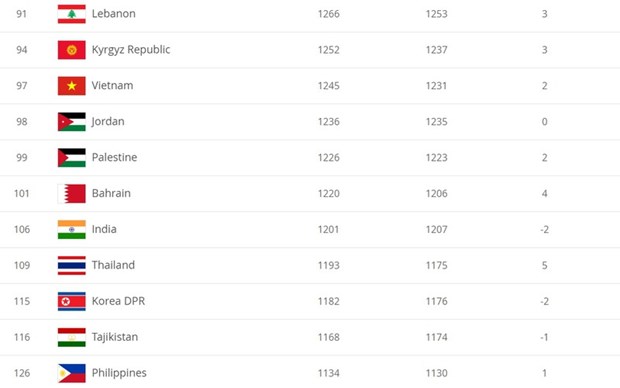Open the Palestine flag icon
Viewport: 620px width, 388px height.
(72, 157)
